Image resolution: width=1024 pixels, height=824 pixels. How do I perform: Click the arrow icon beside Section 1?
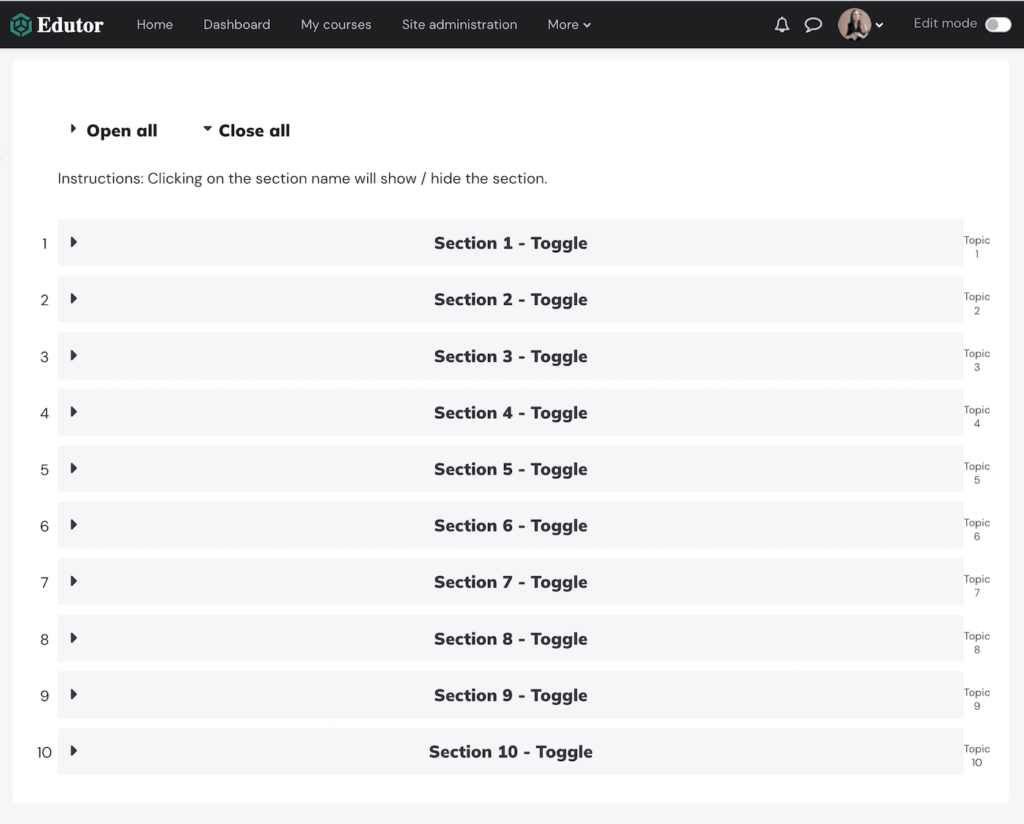[x=74, y=242]
